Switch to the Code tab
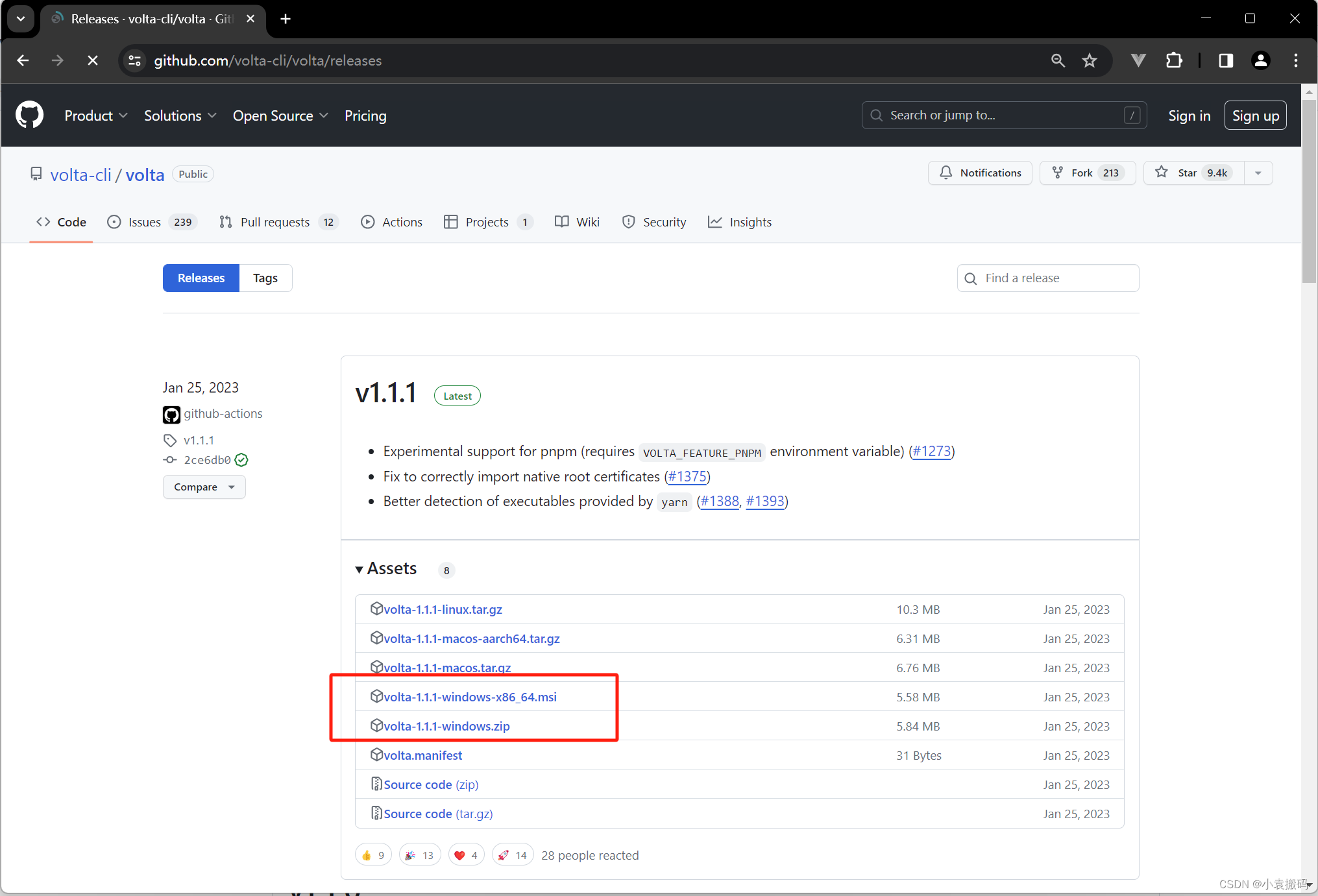The height and width of the screenshot is (896, 1318). [x=61, y=222]
